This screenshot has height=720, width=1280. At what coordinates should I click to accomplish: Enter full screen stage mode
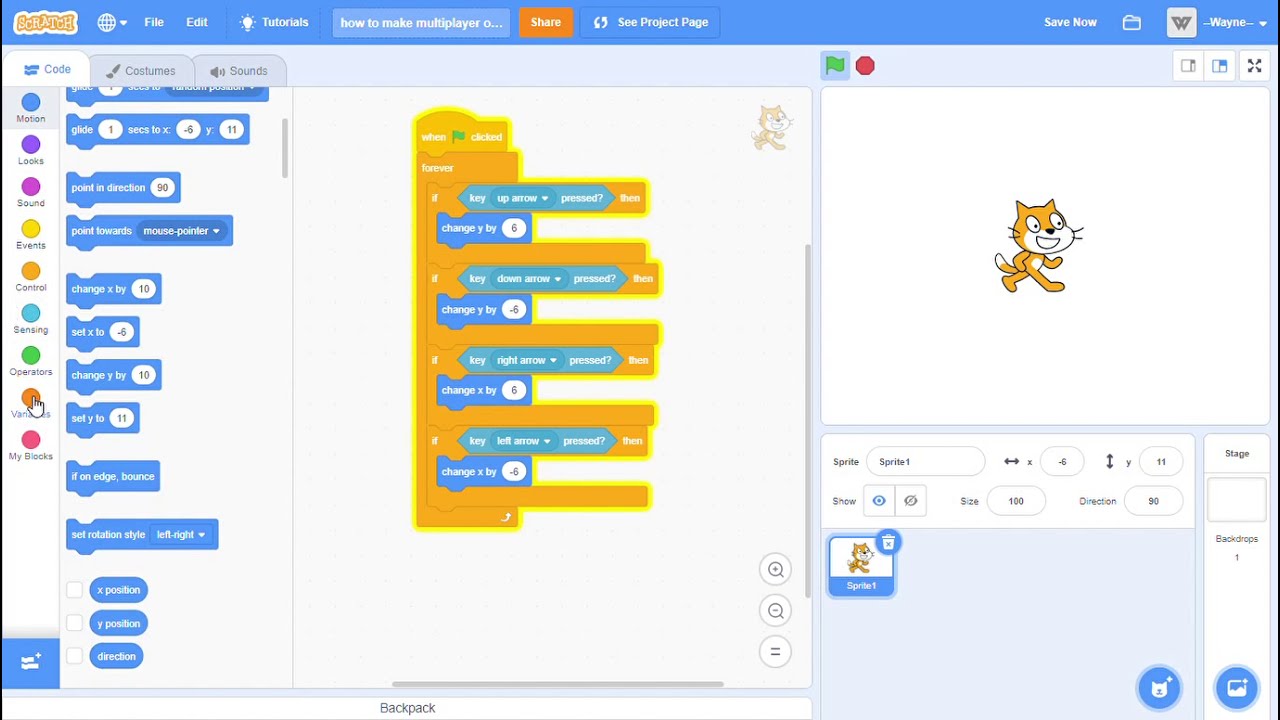(x=1254, y=66)
